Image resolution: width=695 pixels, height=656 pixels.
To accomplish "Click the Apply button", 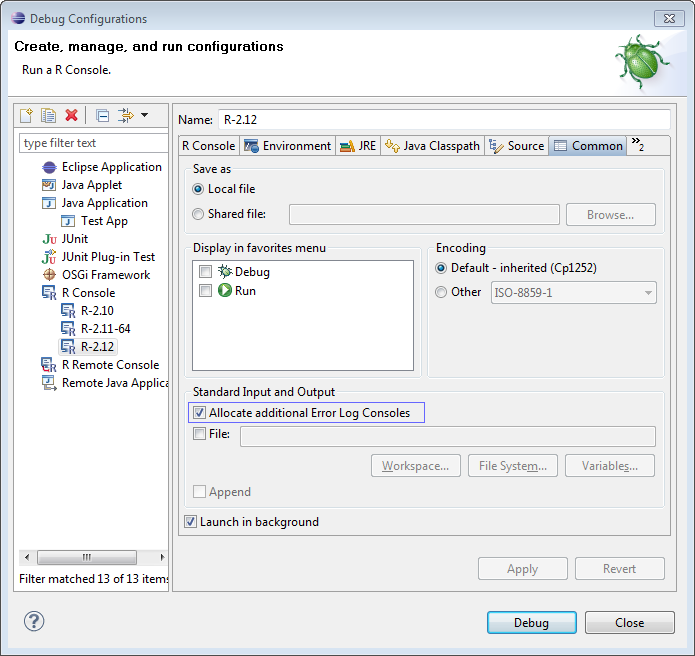I will click(523, 569).
